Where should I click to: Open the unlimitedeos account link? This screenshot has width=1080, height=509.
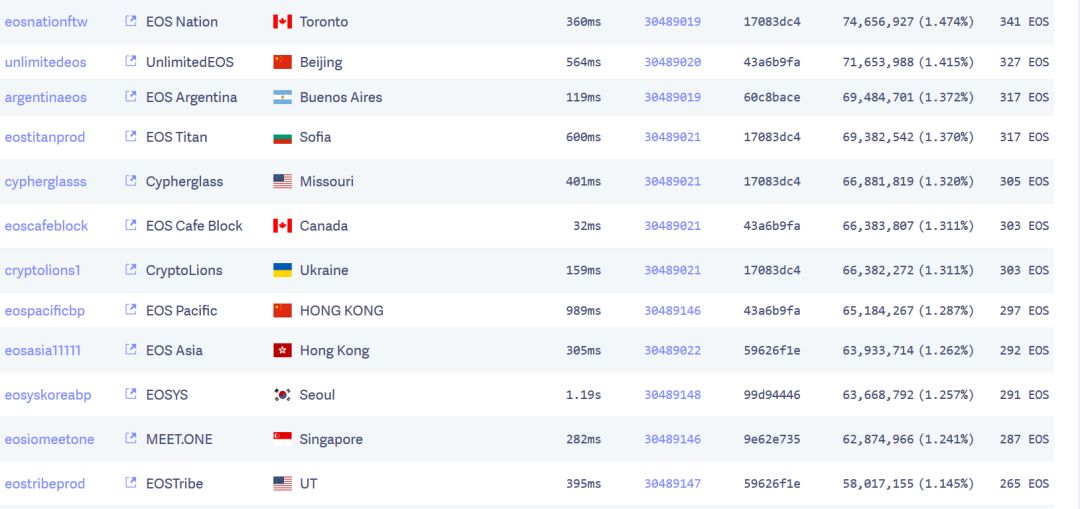[45, 62]
